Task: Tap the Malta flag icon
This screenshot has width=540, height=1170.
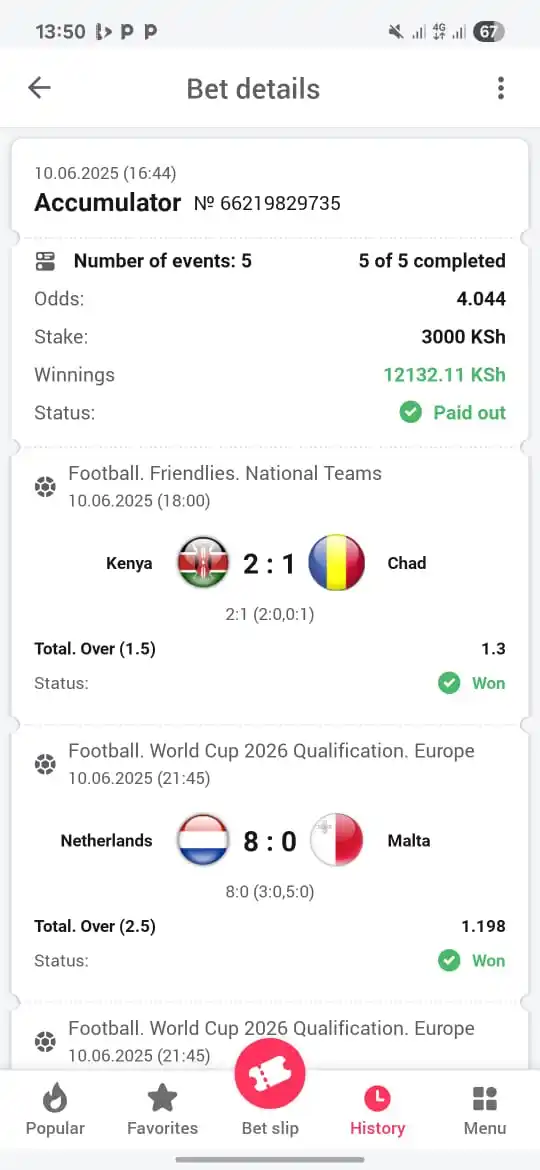Action: coord(336,839)
